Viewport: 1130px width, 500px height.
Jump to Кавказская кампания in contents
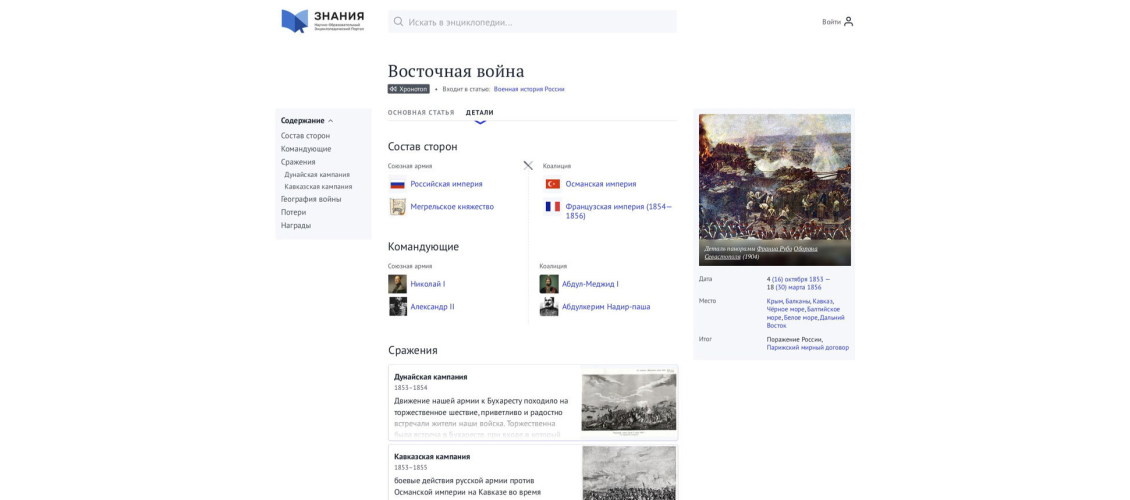(318, 187)
